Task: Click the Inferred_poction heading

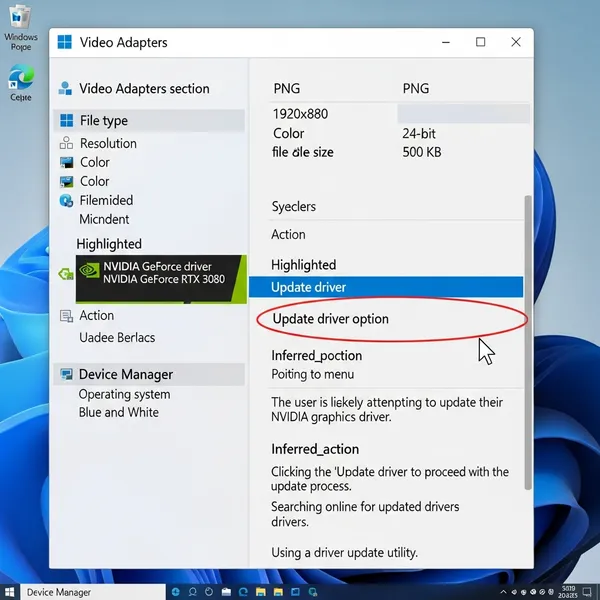Action: tap(316, 355)
